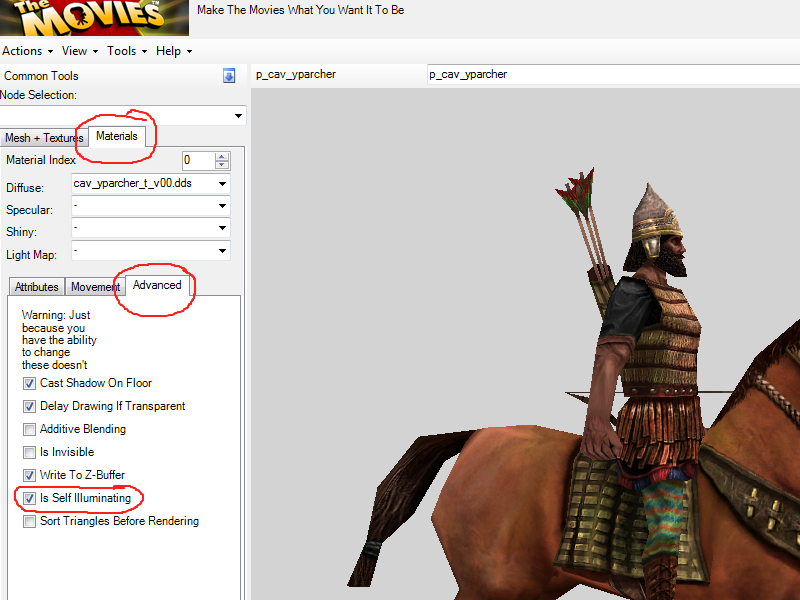The image size is (800, 600).
Task: Uncheck Is Self Illuminating
Action: pos(29,498)
